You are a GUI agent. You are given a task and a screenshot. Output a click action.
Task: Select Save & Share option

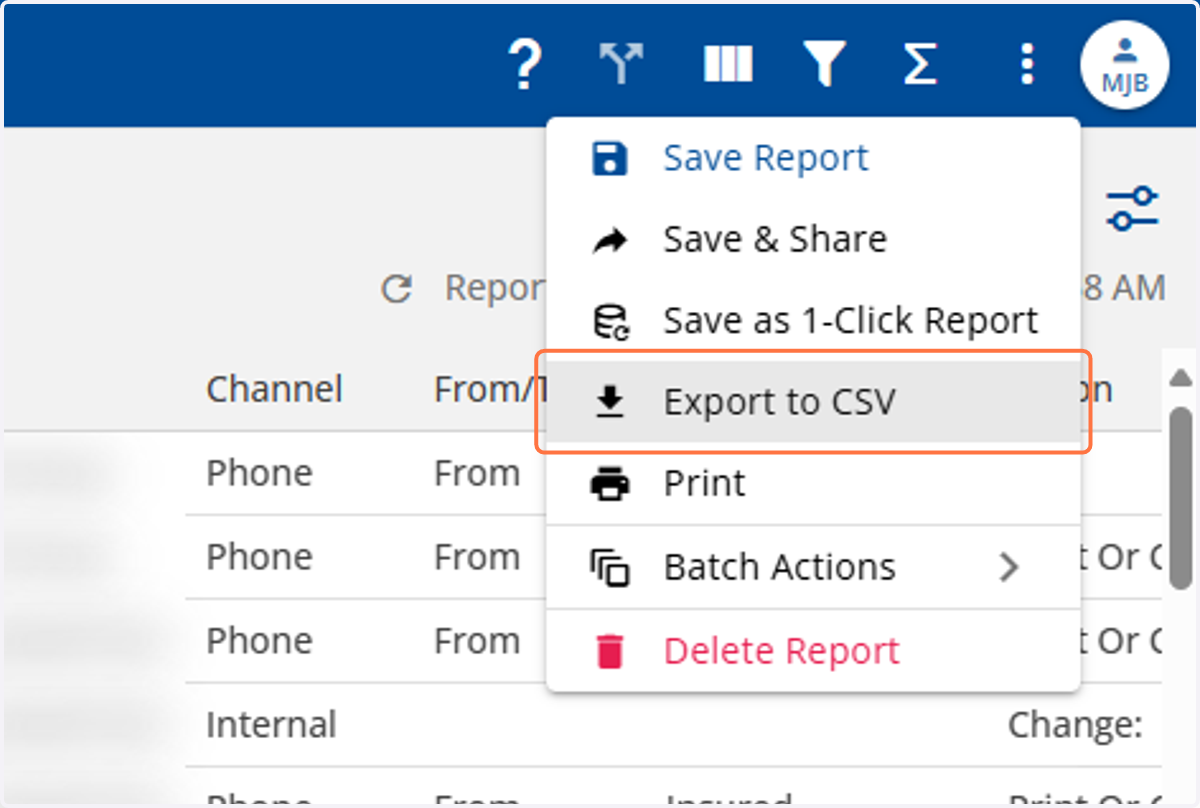pyautogui.click(x=813, y=239)
